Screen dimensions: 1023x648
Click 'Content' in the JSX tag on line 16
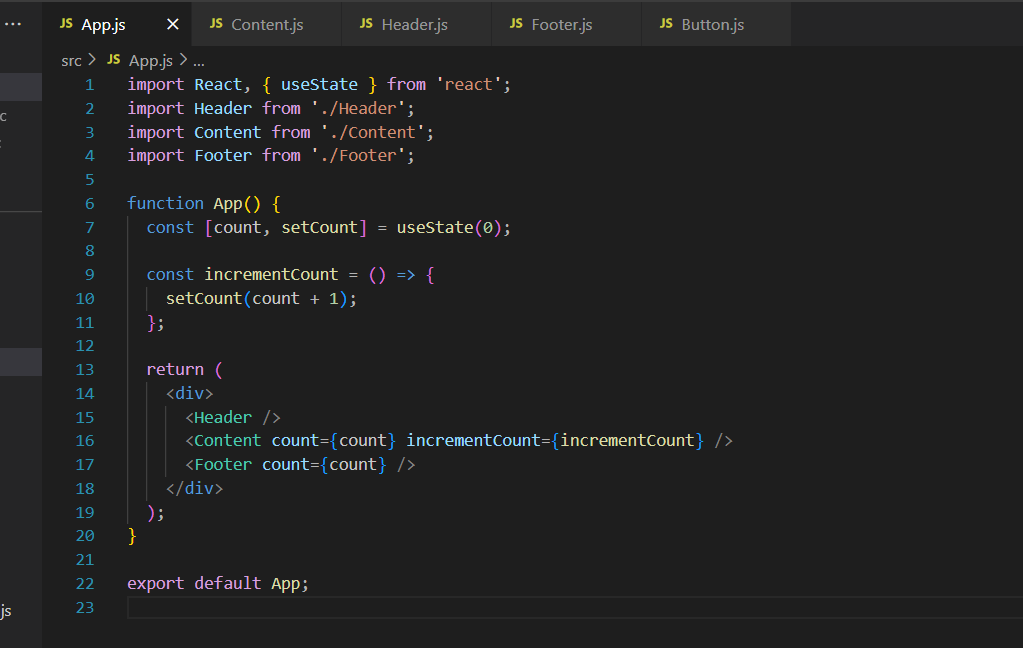point(228,441)
